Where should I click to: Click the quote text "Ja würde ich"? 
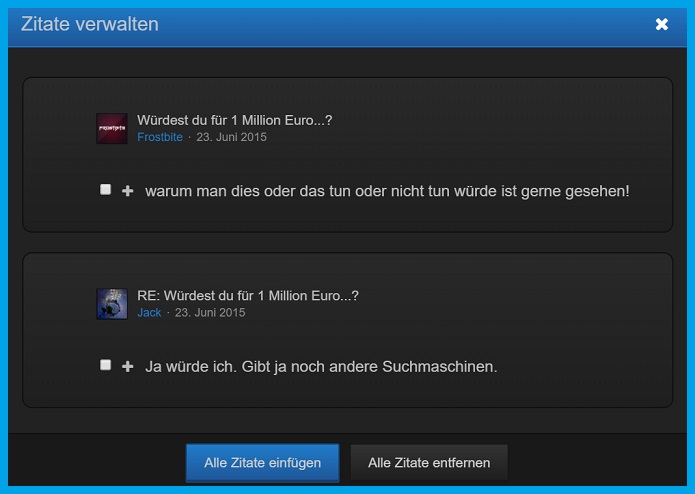(320, 367)
